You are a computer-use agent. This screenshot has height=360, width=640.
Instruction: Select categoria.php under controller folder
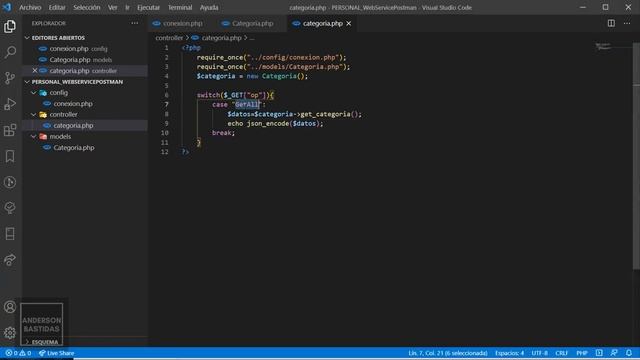[x=73, y=126]
